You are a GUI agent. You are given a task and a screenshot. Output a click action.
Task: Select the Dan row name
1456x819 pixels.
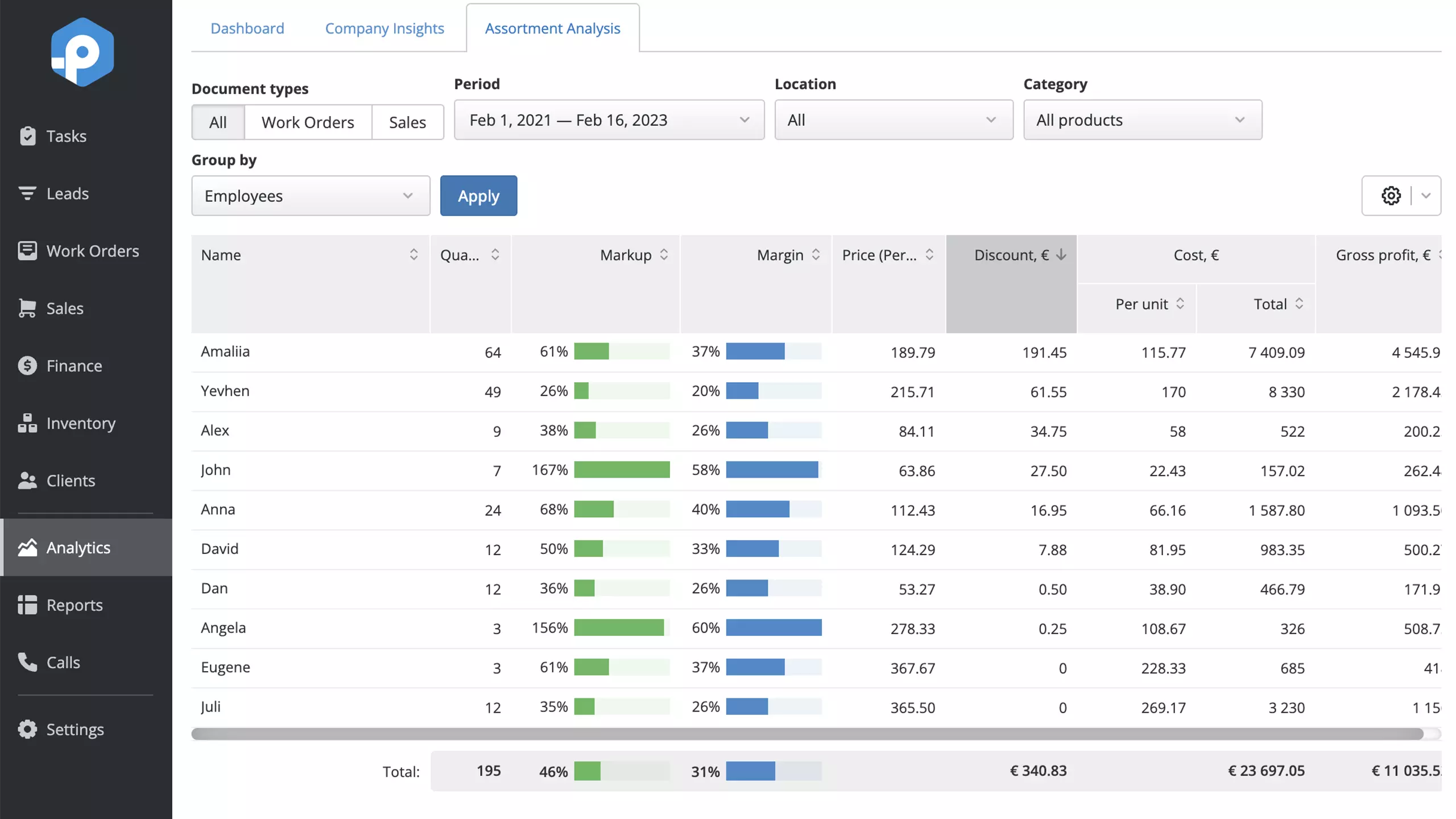click(x=214, y=588)
